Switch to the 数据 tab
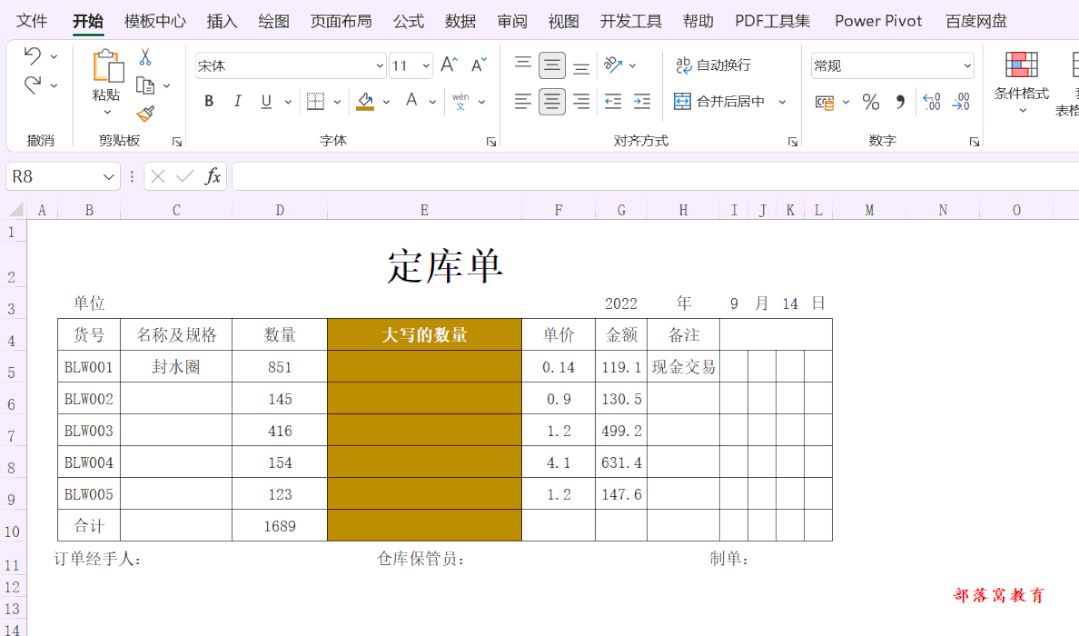Image resolution: width=1079 pixels, height=636 pixels. 460,21
